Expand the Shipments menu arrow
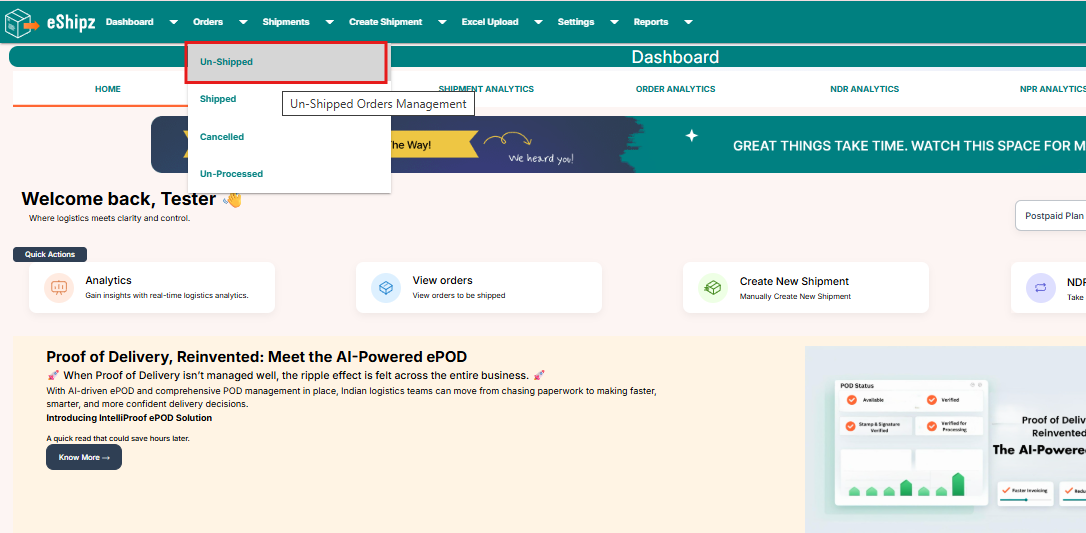Viewport: 1086px width, 533px height. (x=330, y=22)
